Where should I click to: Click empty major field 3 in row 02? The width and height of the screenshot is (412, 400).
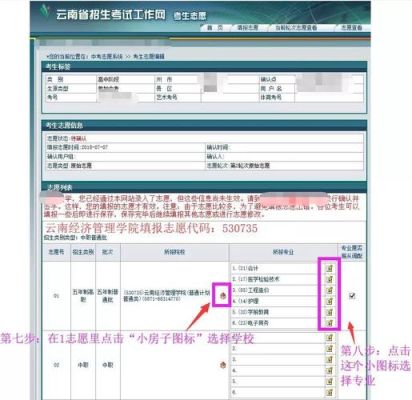coord(277,360)
